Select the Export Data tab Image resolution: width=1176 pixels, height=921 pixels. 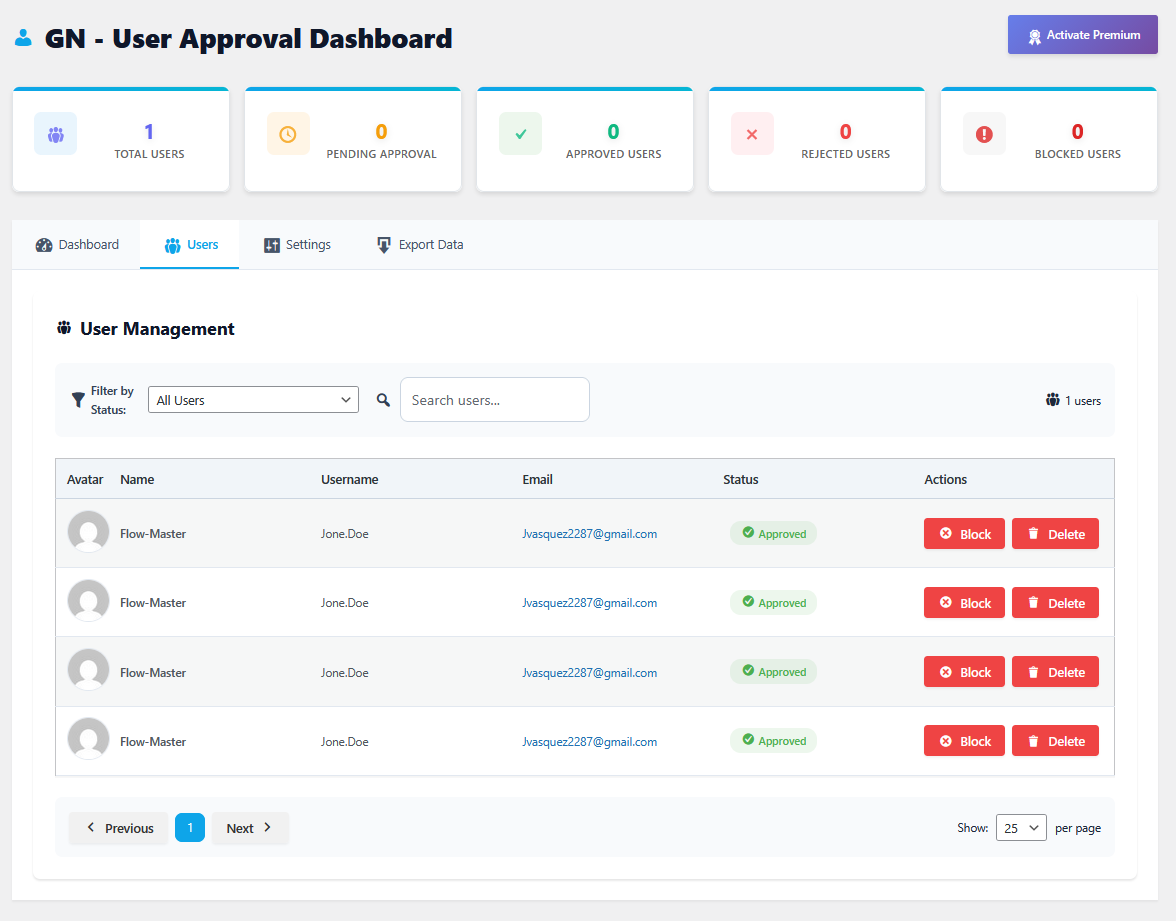tap(419, 244)
